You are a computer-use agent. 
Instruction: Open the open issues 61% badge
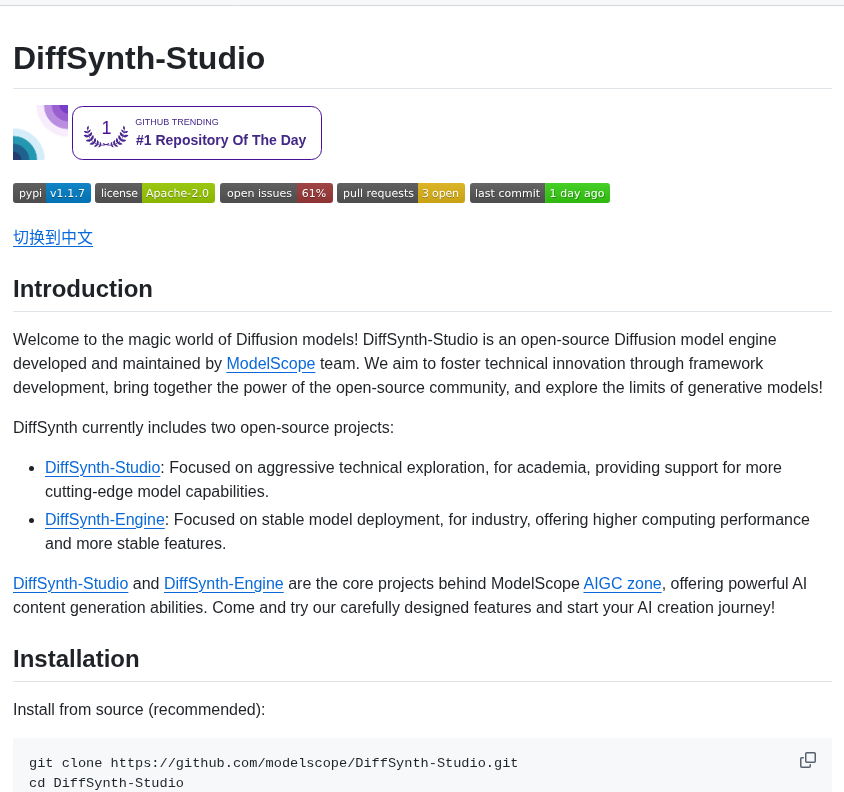(x=276, y=193)
